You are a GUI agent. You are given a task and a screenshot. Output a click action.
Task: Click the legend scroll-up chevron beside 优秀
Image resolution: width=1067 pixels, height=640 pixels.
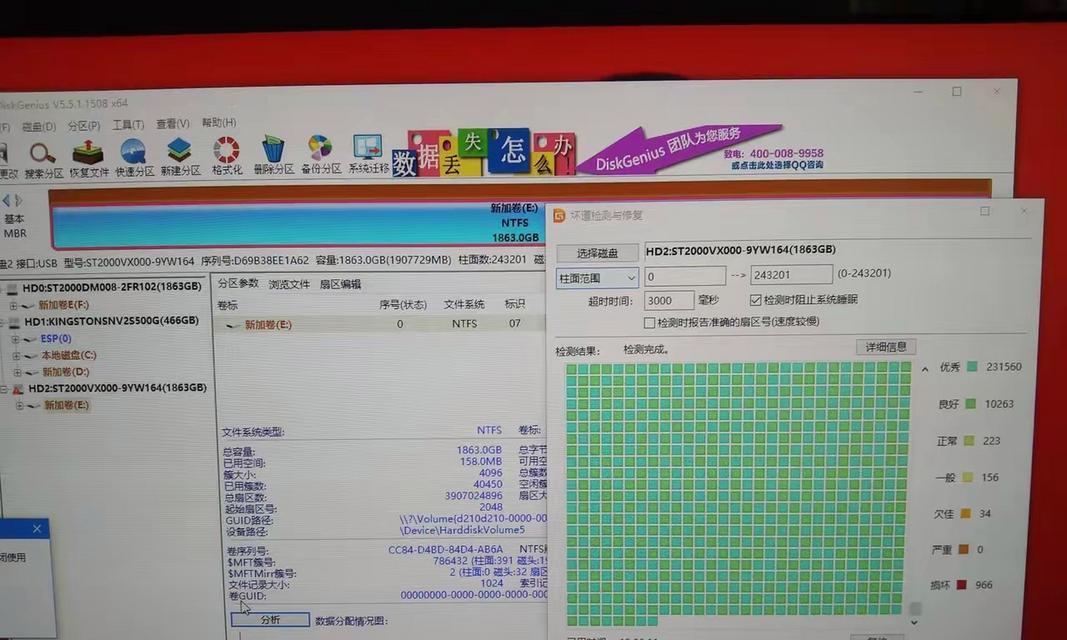click(925, 369)
